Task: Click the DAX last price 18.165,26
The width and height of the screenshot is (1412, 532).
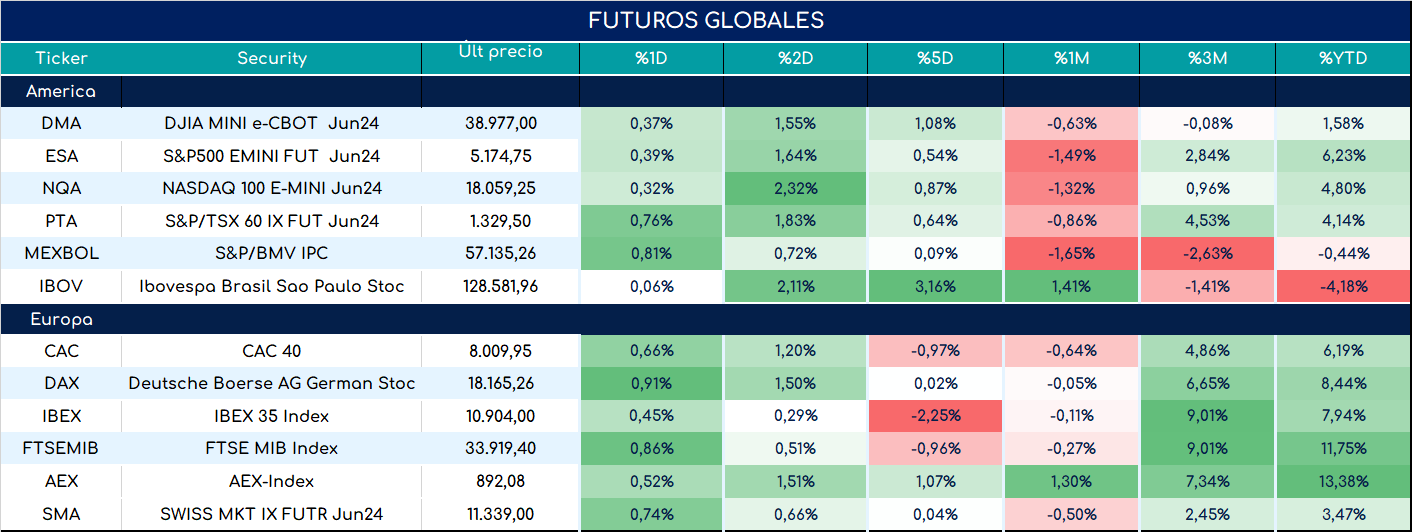Action: click(x=501, y=383)
